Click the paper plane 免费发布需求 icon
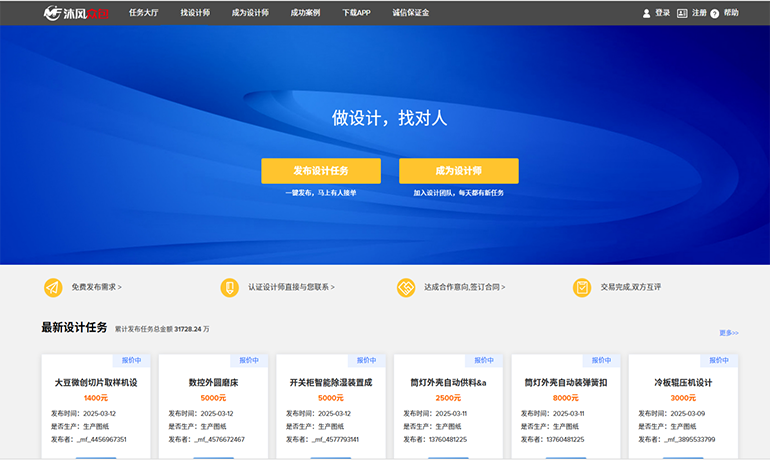The image size is (770, 460). [53, 287]
